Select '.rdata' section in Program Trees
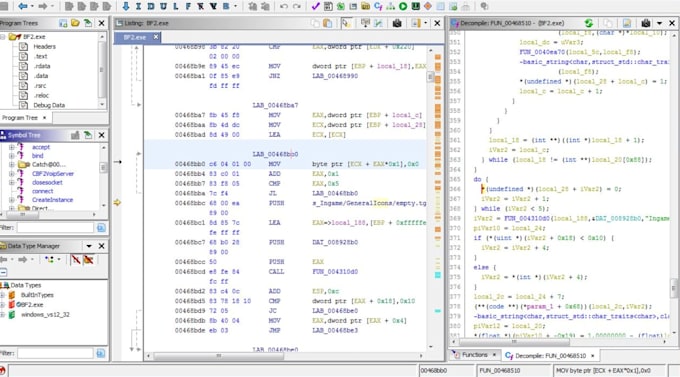The height and width of the screenshot is (377, 680). [42, 66]
